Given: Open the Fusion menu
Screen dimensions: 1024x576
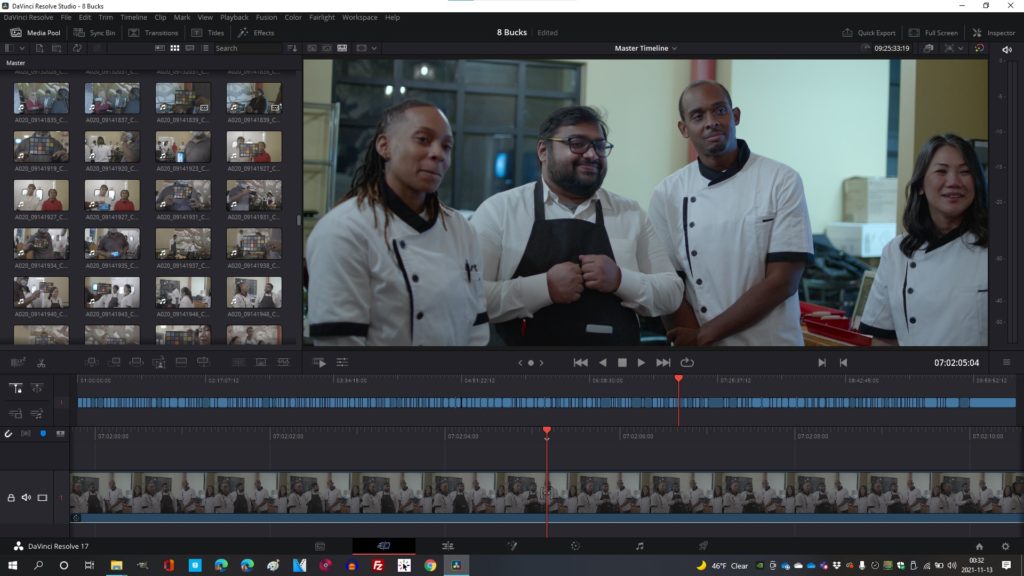Looking at the screenshot, I should (x=266, y=17).
